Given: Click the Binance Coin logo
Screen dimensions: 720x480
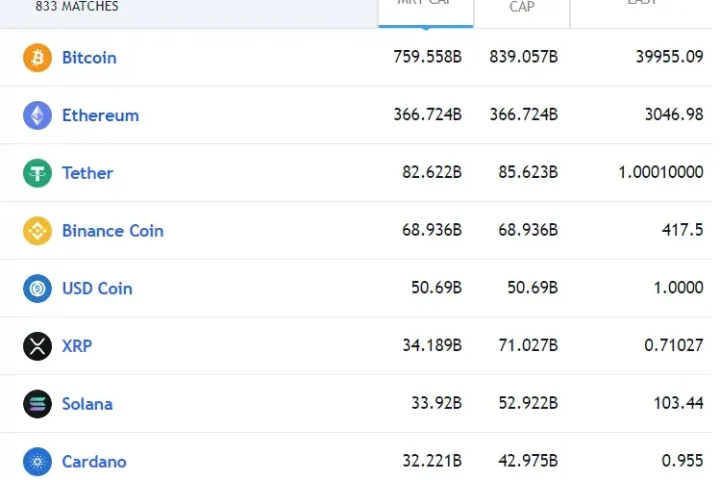Looking at the screenshot, I should 37,231.
